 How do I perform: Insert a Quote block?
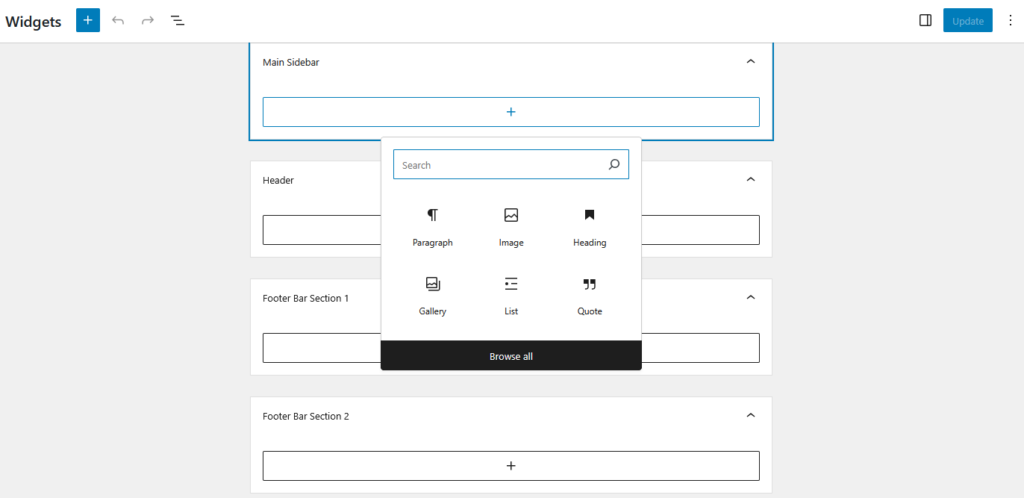pos(590,296)
